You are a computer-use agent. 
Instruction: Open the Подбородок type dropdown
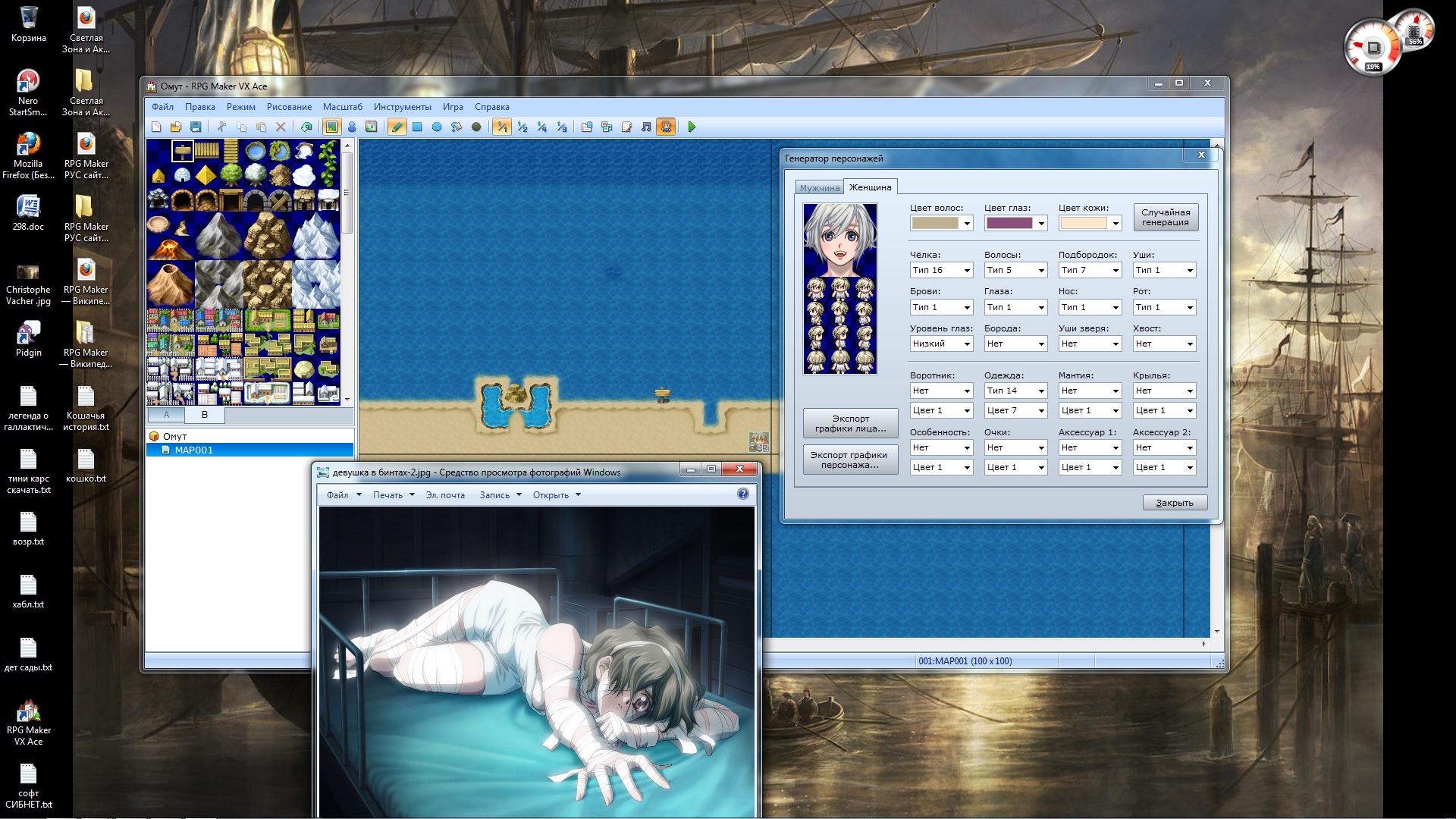[x=1090, y=271]
